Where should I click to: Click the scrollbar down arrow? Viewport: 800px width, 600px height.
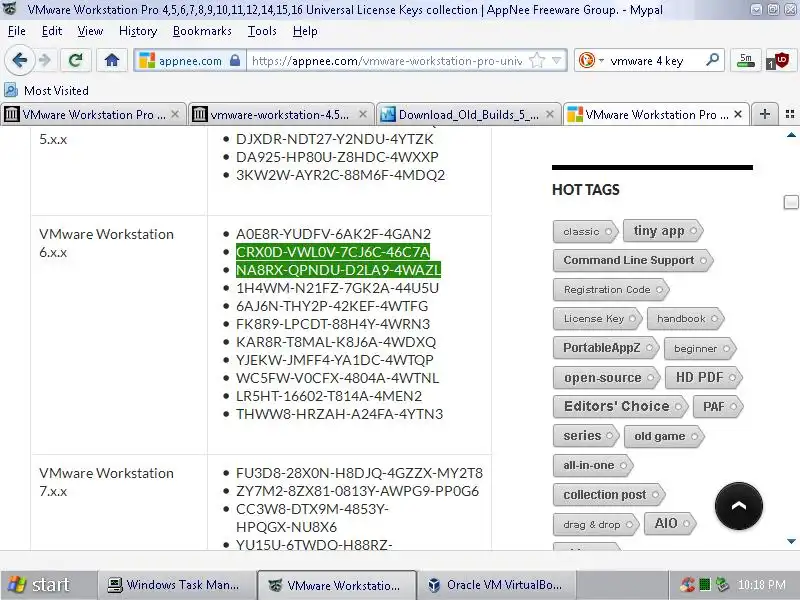point(791,541)
